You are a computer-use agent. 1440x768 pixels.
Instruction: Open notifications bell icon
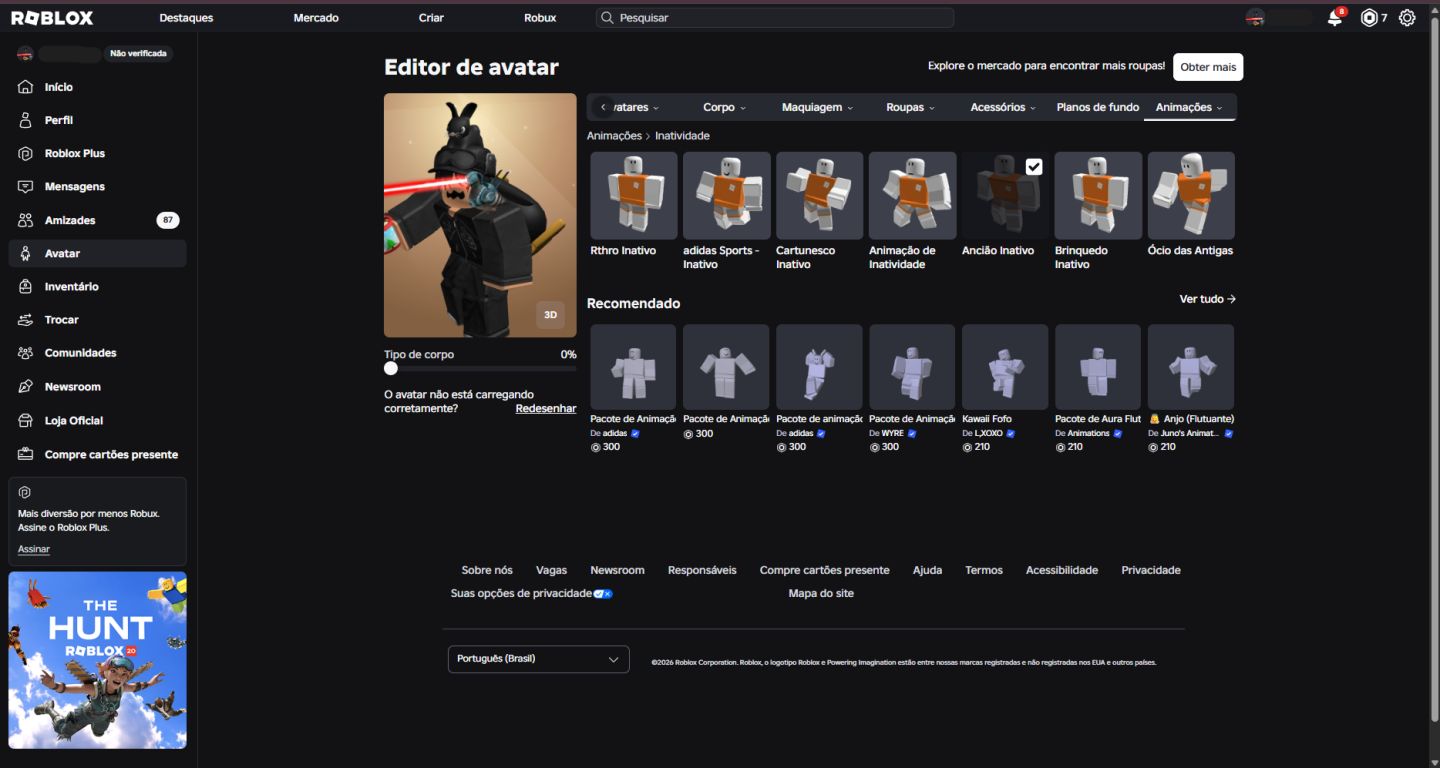pyautogui.click(x=1334, y=18)
